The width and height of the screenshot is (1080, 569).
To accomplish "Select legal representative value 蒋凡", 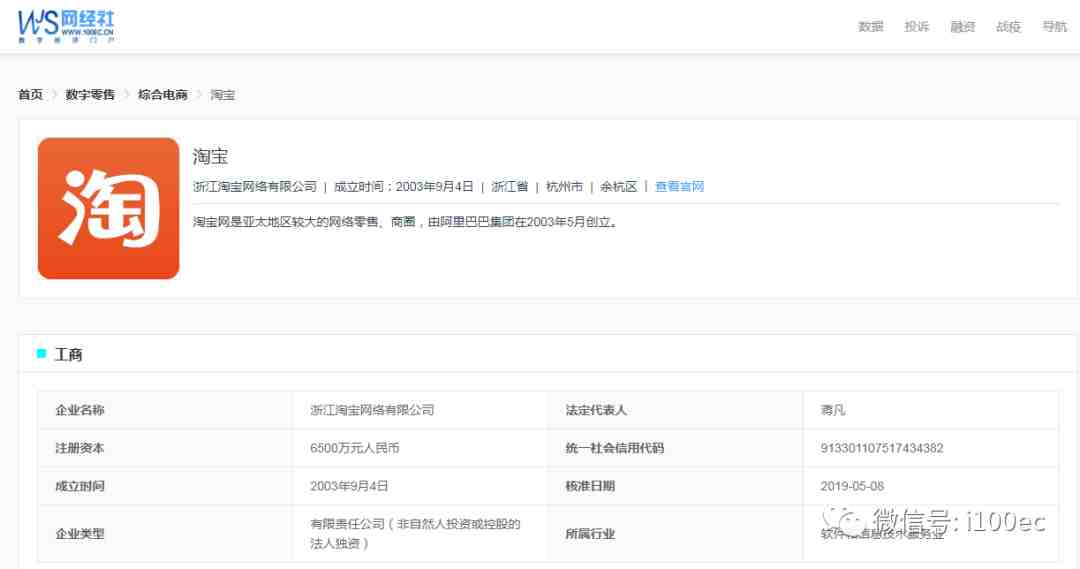I will [x=833, y=410].
